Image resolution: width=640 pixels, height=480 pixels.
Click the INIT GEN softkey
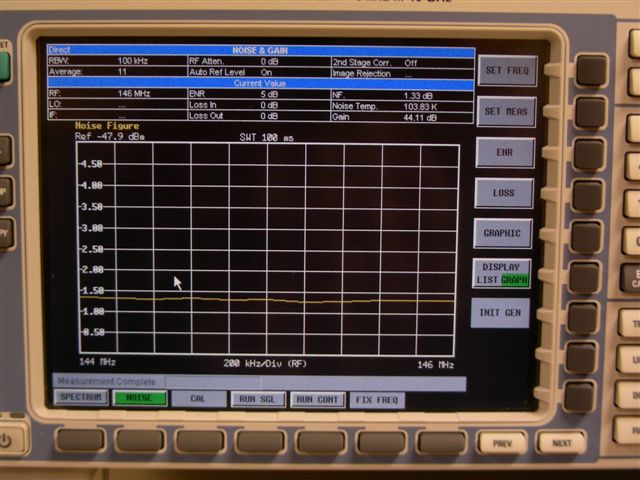500,313
